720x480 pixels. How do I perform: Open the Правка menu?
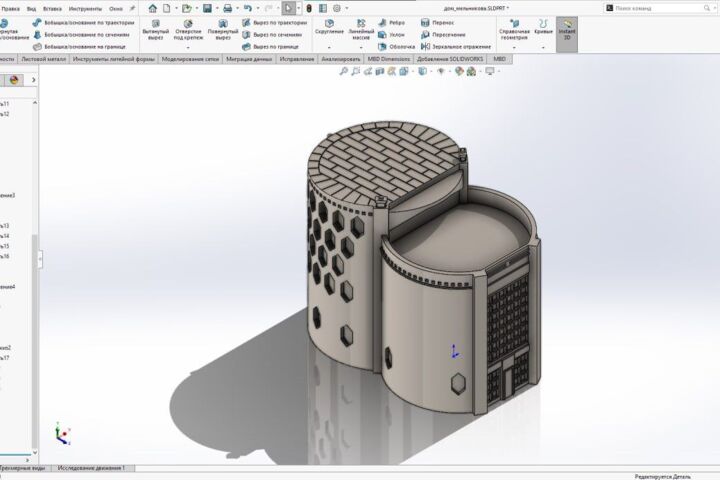coord(11,9)
